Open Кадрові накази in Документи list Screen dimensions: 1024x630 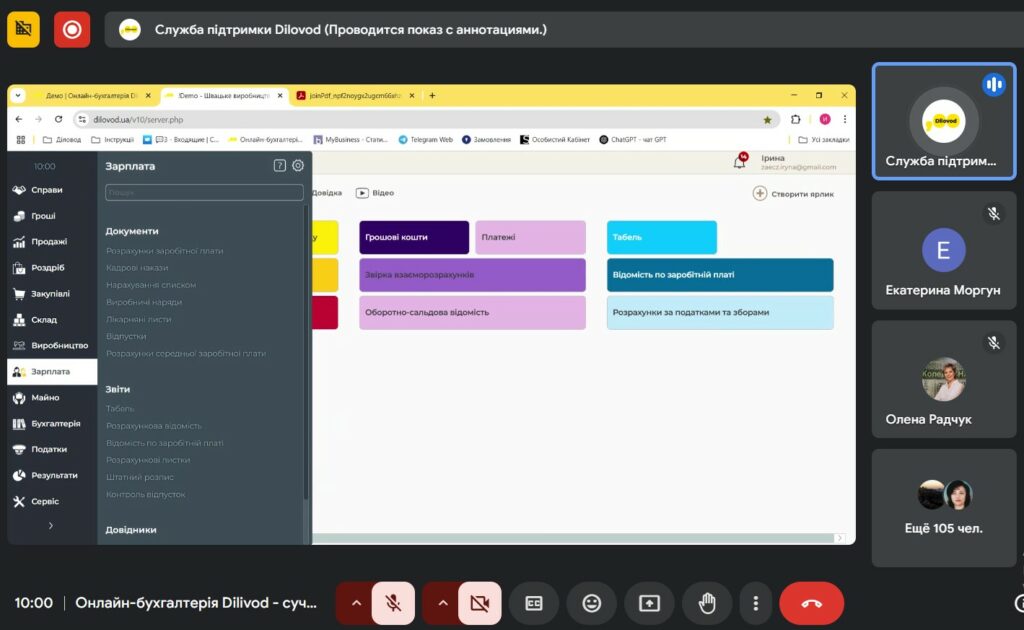137,268
